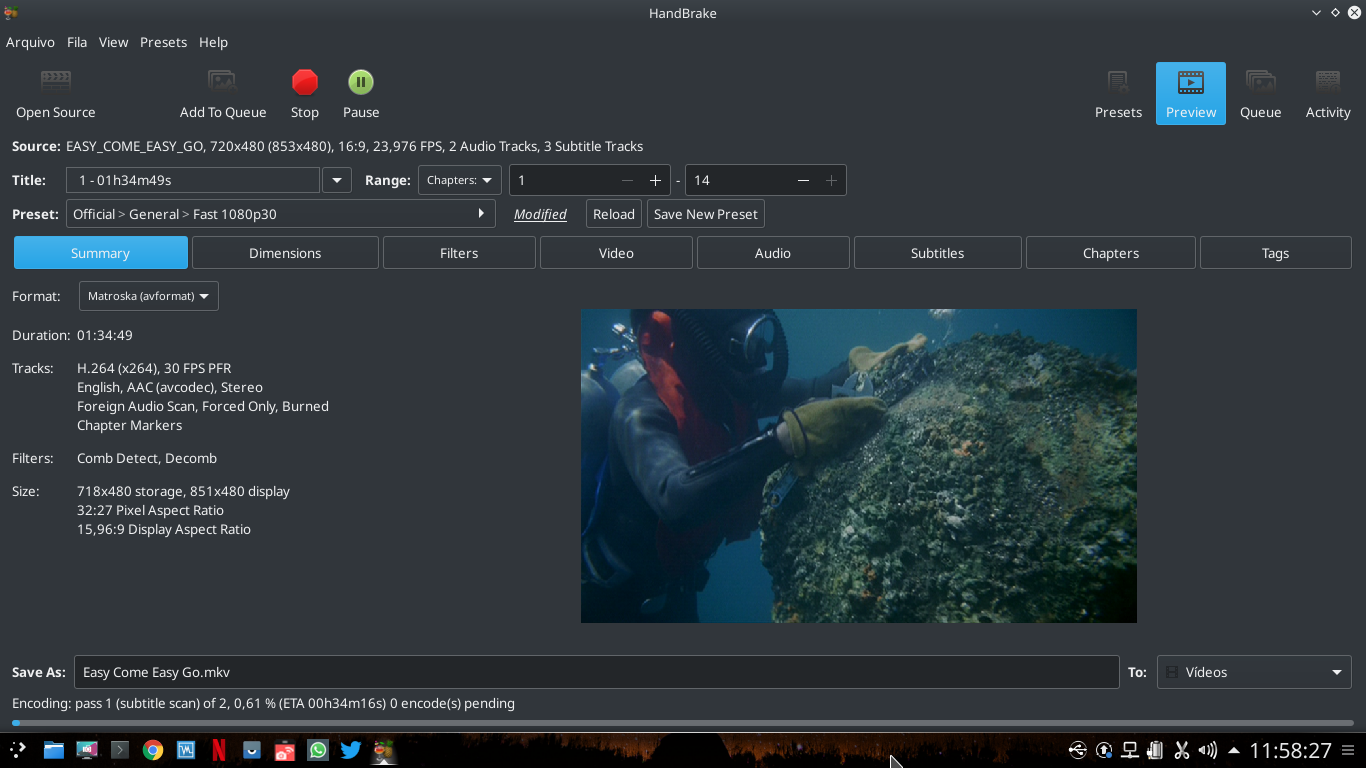1366x768 pixels.
Task: Pause the encoding job
Action: (x=361, y=94)
